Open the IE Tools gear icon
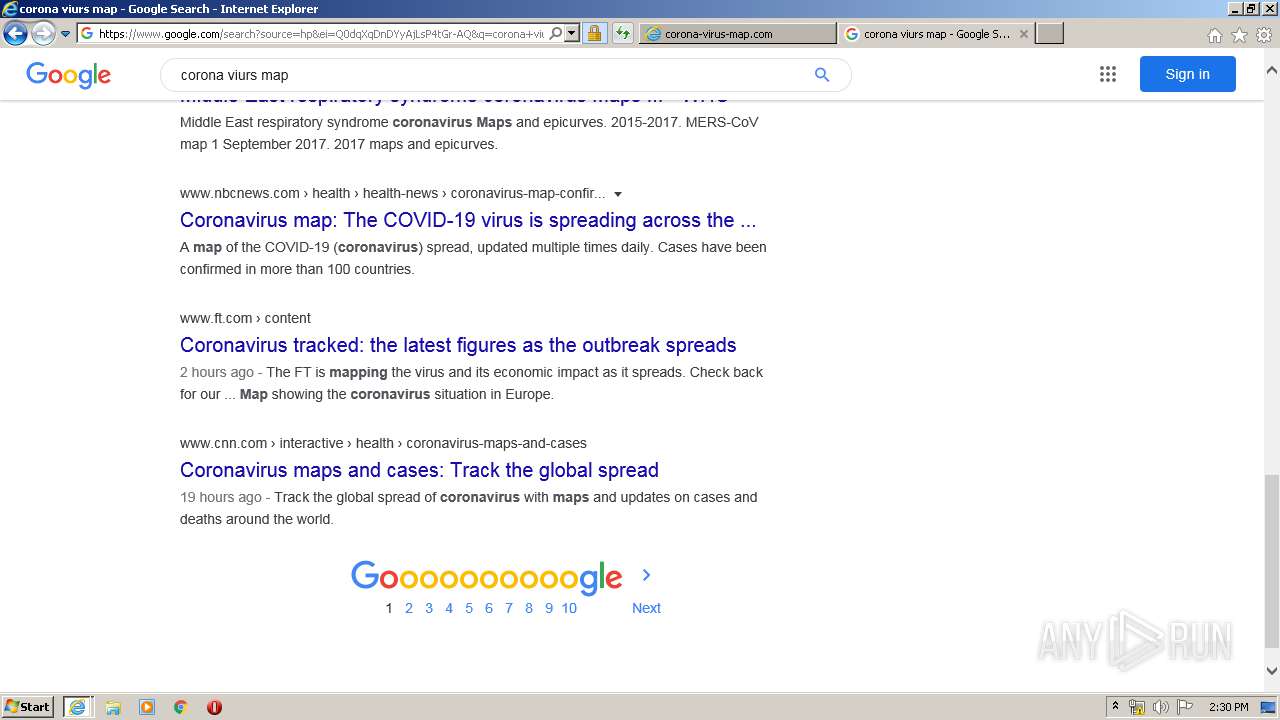Viewport: 1280px width, 720px height. pyautogui.click(x=1264, y=35)
